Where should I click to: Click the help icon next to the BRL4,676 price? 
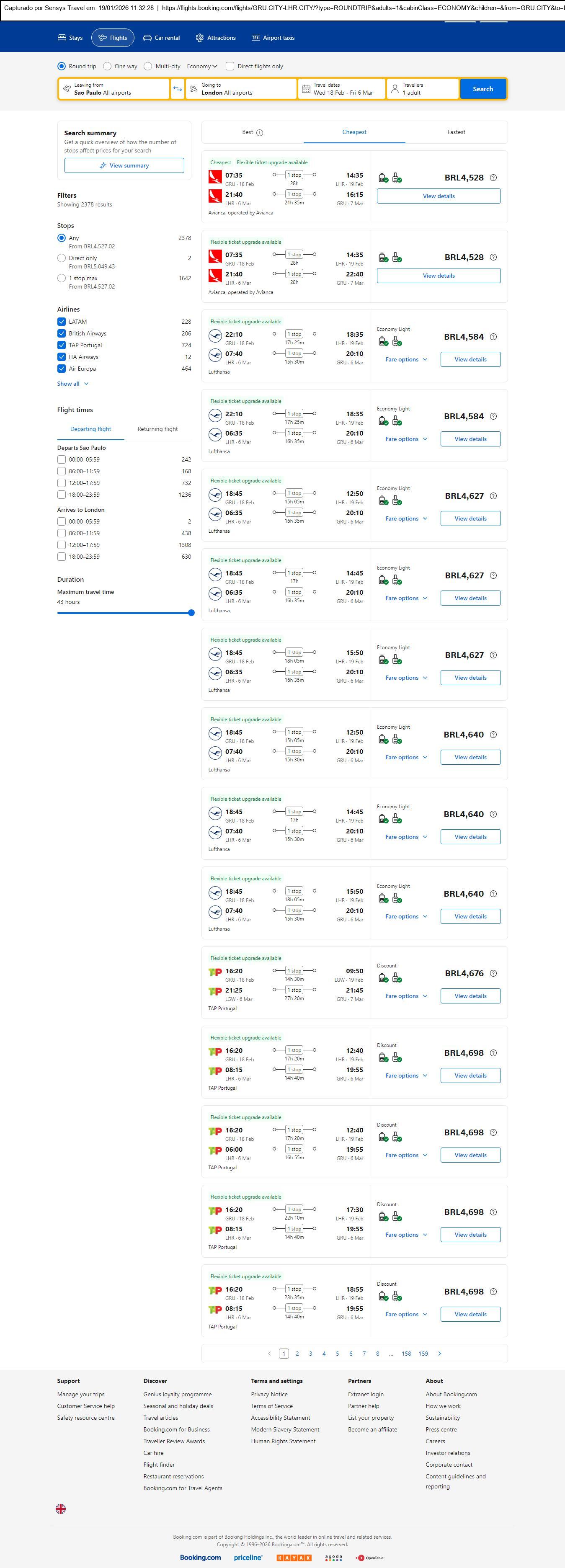[493, 973]
